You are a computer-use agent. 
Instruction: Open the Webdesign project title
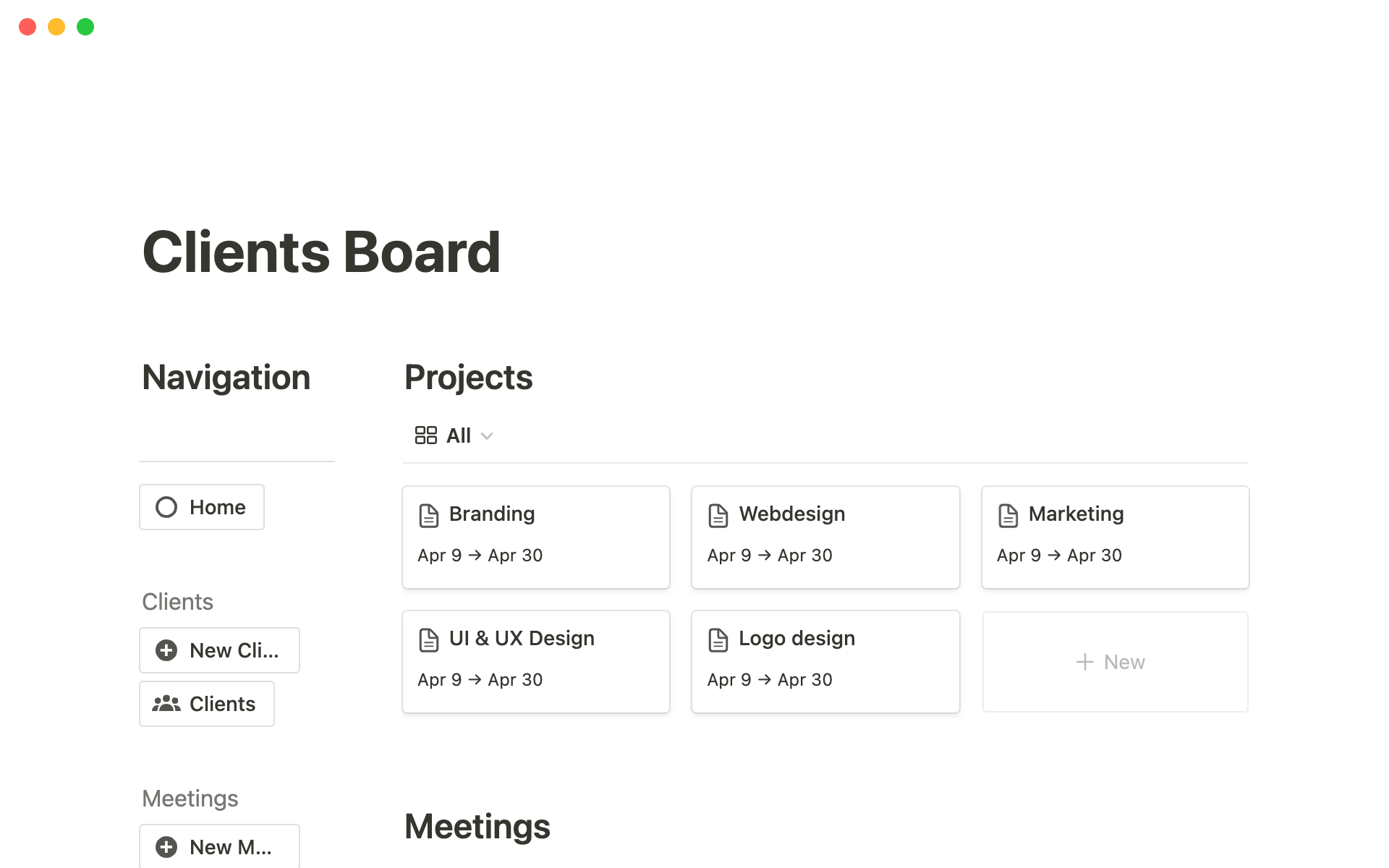791,514
